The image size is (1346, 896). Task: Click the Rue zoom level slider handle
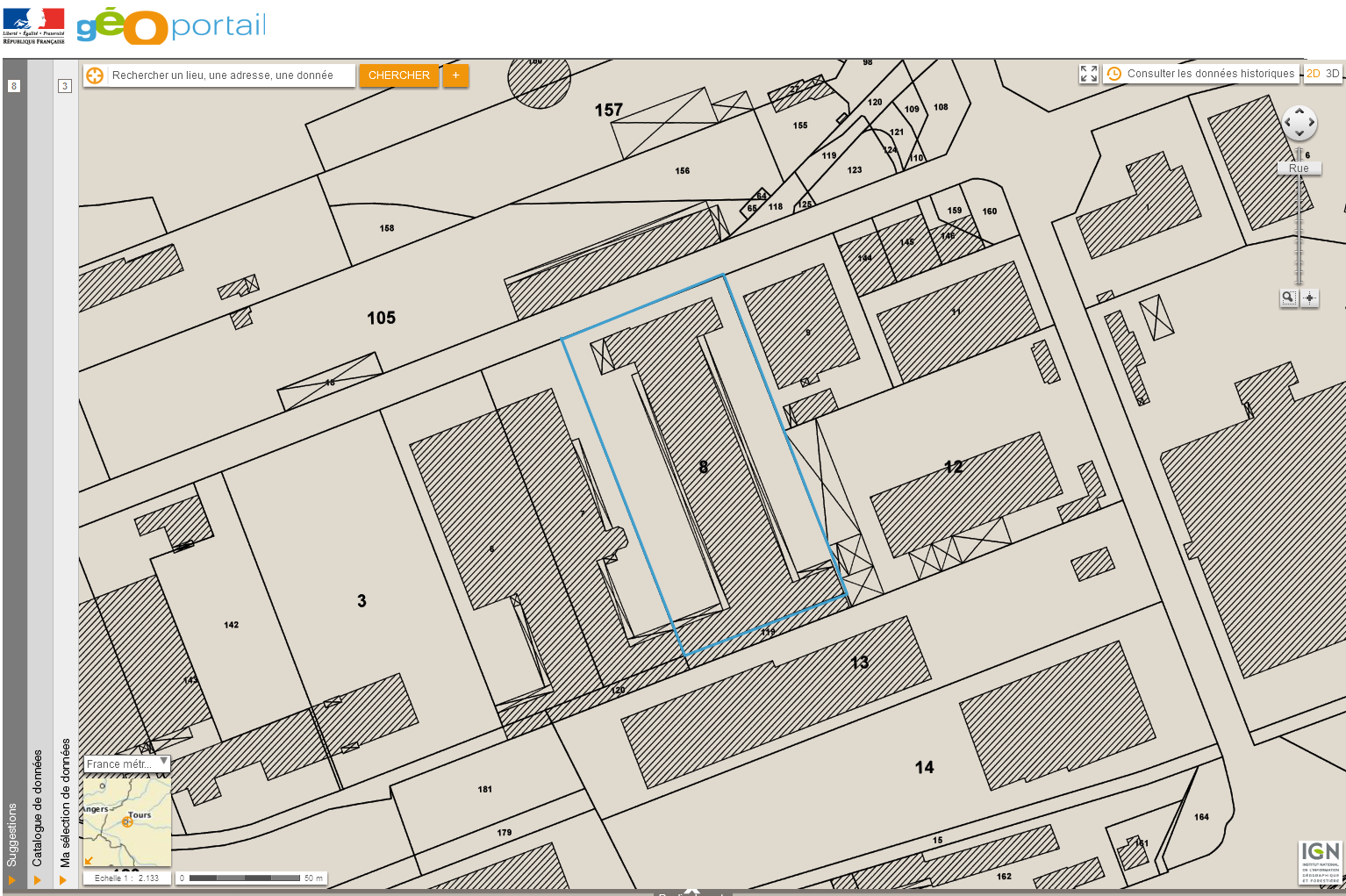(x=1299, y=168)
